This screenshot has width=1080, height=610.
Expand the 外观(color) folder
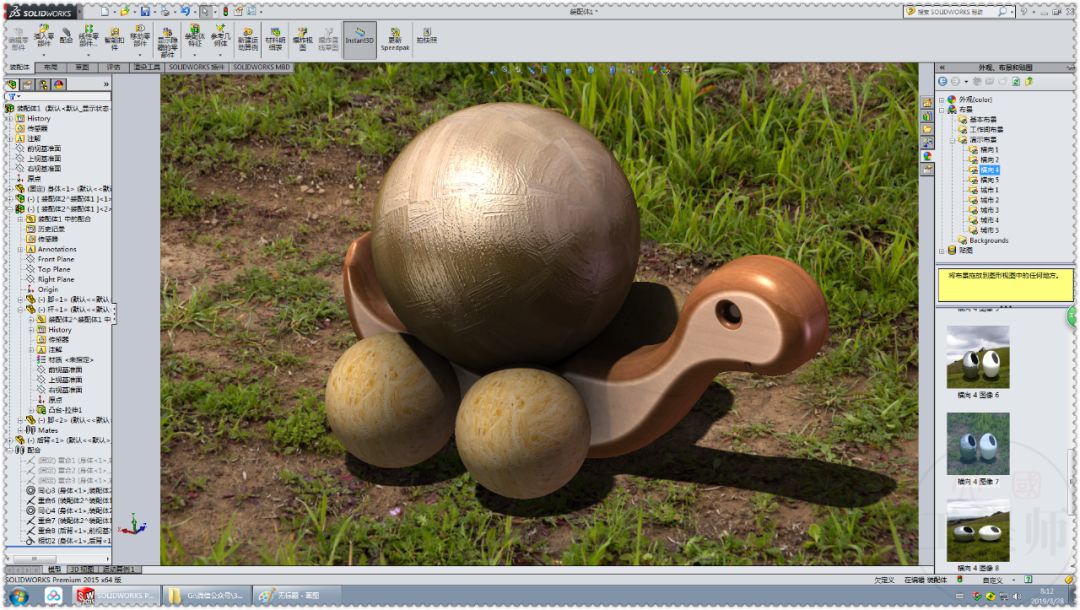(941, 100)
